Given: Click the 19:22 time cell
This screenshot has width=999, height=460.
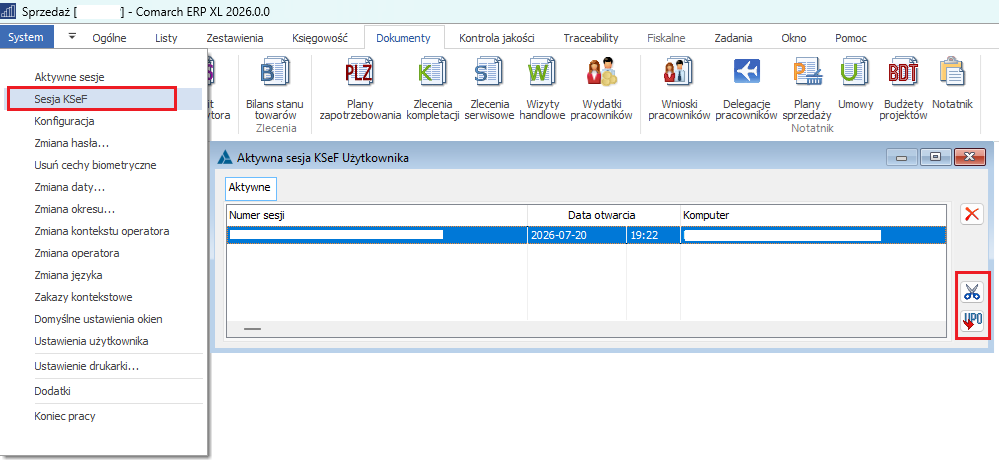Looking at the screenshot, I should coord(653,235).
